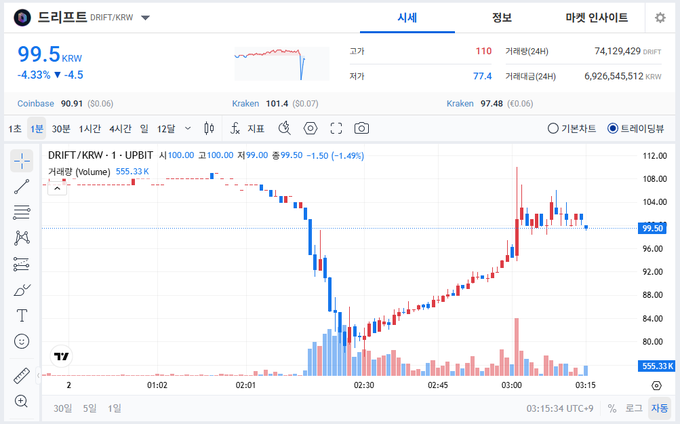Open the Fibonacci retracement tool
The height and width of the screenshot is (424, 680).
point(21,212)
